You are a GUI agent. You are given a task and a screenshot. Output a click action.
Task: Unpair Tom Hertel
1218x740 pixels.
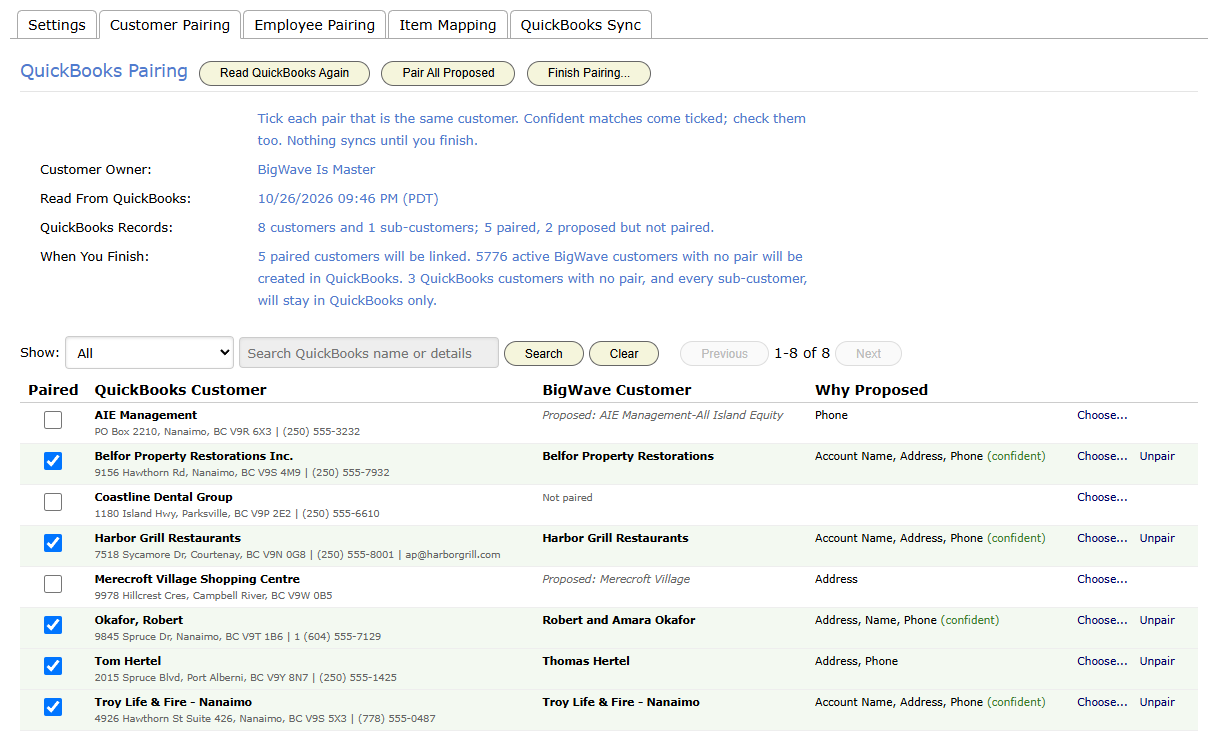(1157, 661)
